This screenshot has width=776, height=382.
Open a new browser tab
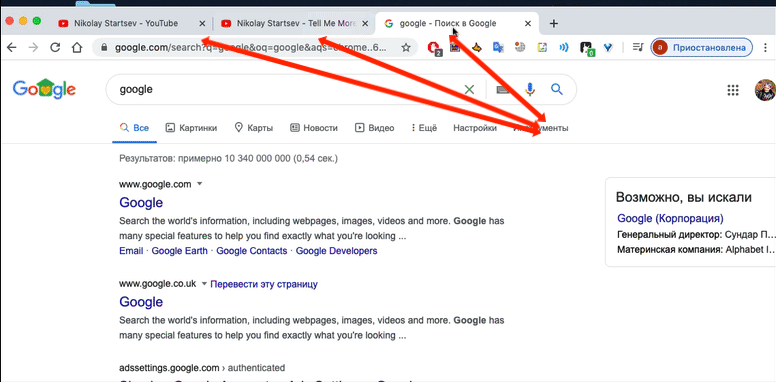click(x=554, y=23)
